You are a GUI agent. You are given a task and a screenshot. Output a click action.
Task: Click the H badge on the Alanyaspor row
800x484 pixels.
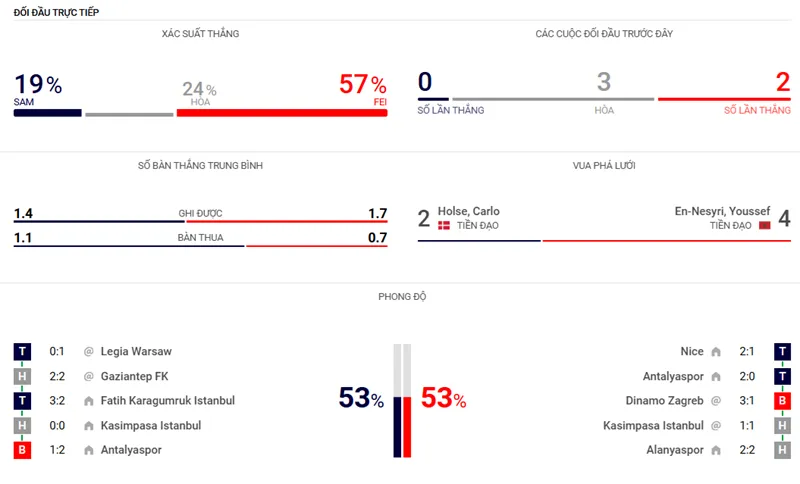[x=782, y=450]
